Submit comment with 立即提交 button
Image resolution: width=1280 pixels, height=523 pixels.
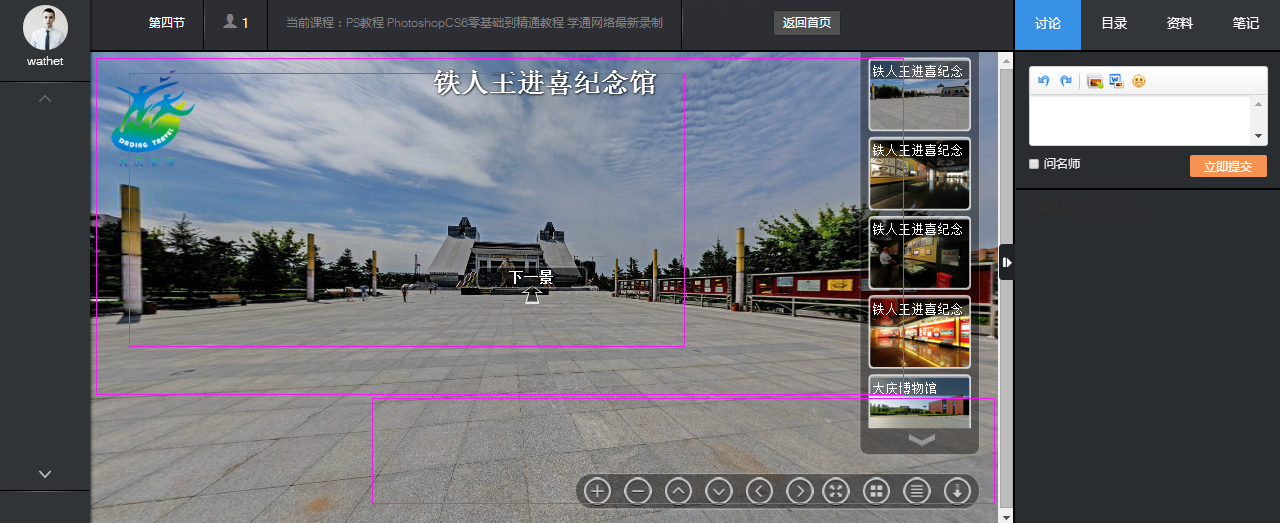[1228, 167]
